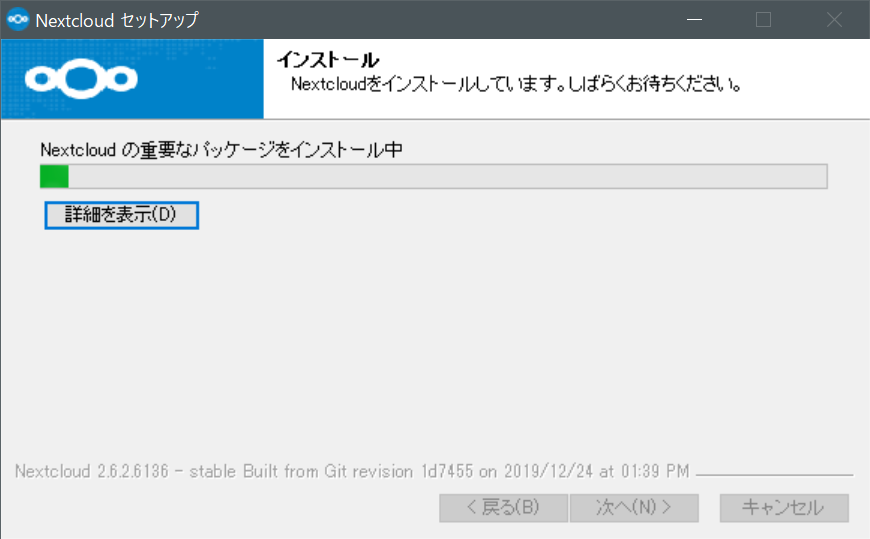
Task: Minimize the Nextcloud setup window
Action: click(694, 19)
